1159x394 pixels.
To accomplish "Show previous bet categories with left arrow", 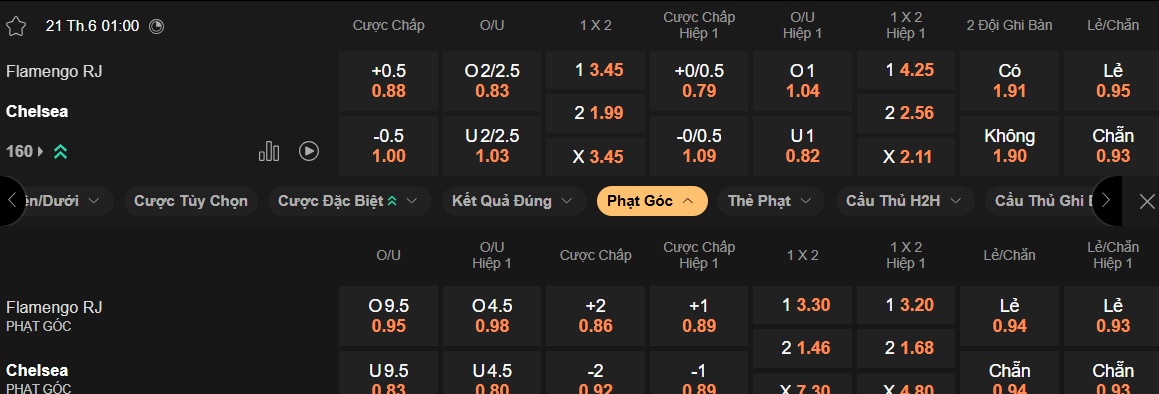I will tap(12, 200).
